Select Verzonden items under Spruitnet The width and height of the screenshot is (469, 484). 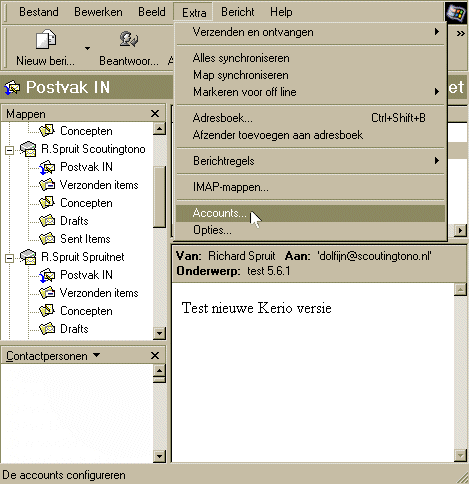99,293
